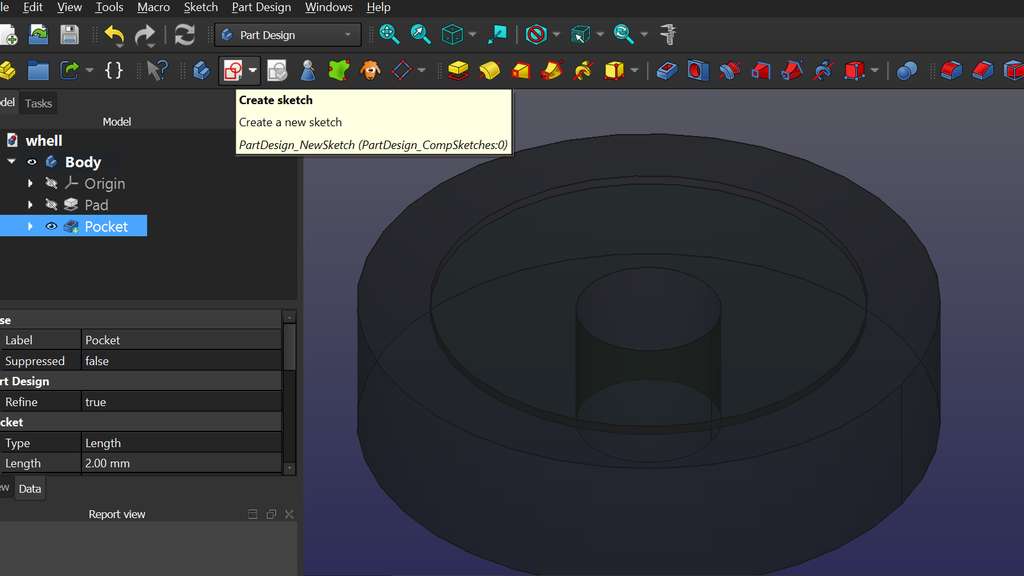Click the Fit selection zoom icon
The width and height of the screenshot is (1024, 576).
(x=421, y=35)
